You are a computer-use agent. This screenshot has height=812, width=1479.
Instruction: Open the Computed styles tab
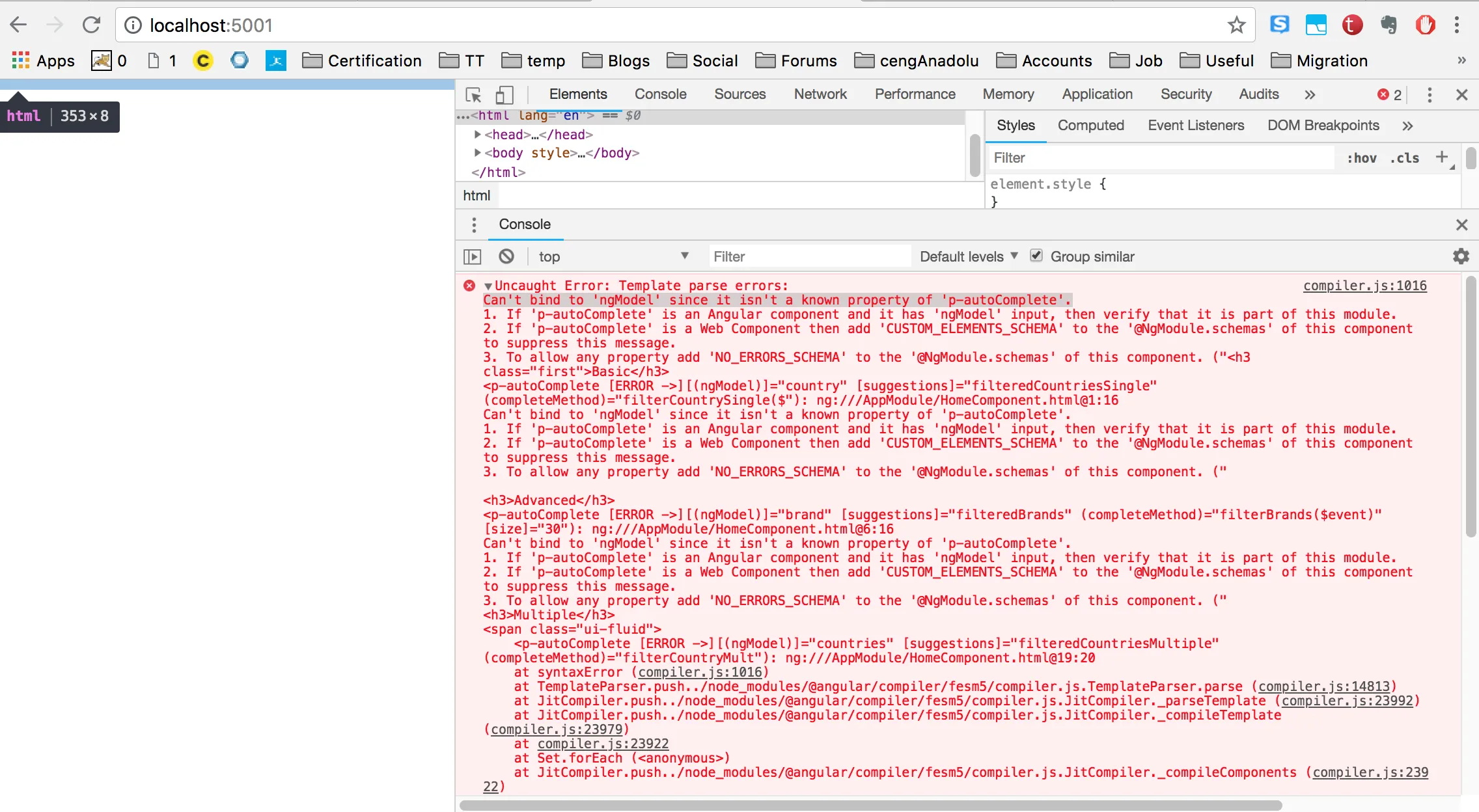[1090, 126]
